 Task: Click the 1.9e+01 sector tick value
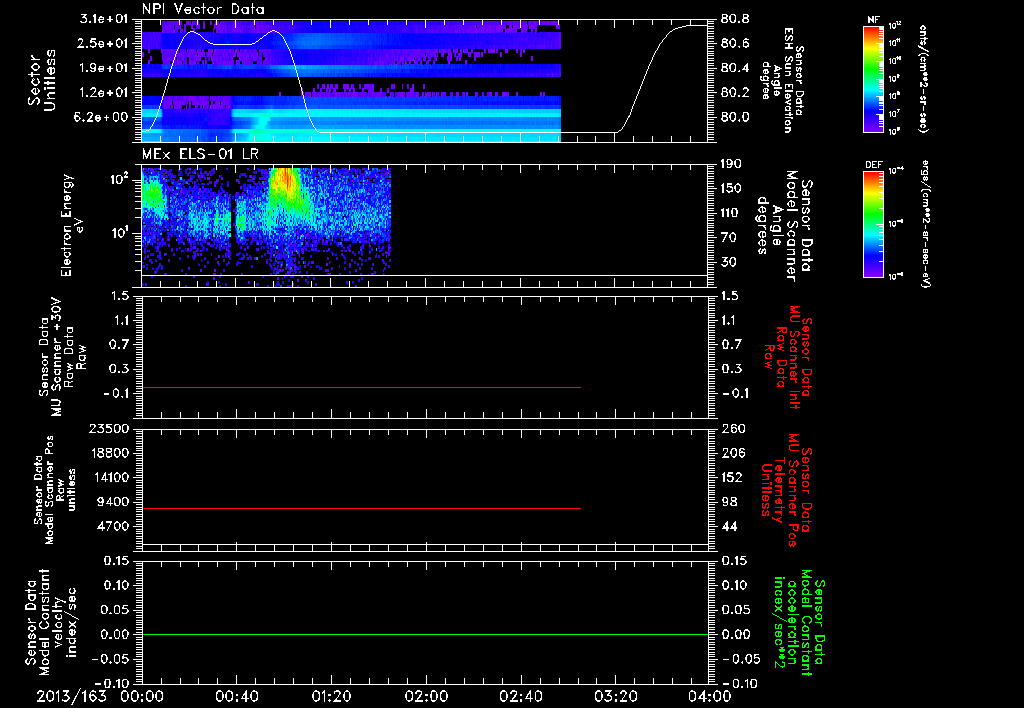click(x=103, y=68)
